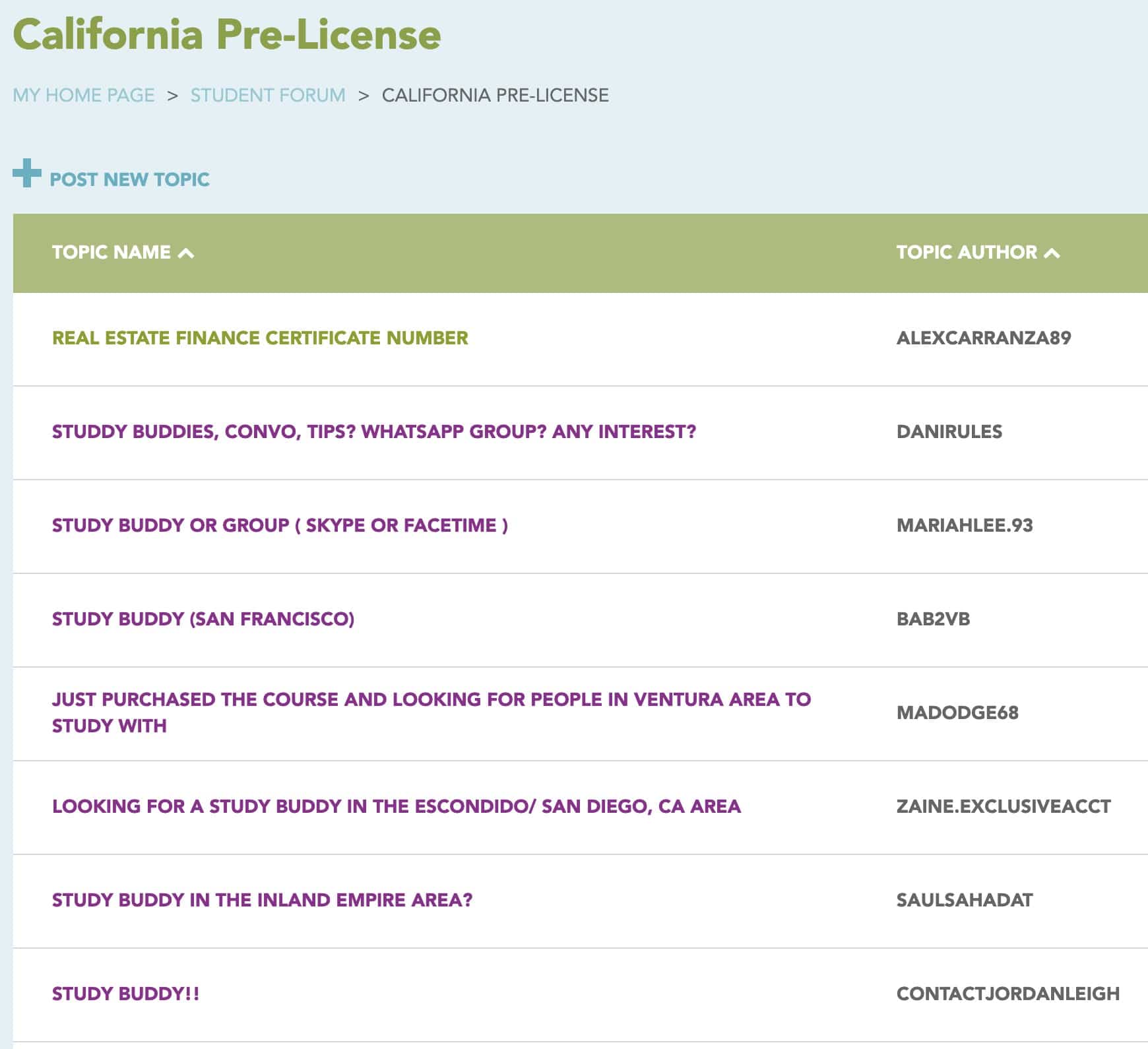Open the Post New Topic link
The height and width of the screenshot is (1049, 1148).
129,179
